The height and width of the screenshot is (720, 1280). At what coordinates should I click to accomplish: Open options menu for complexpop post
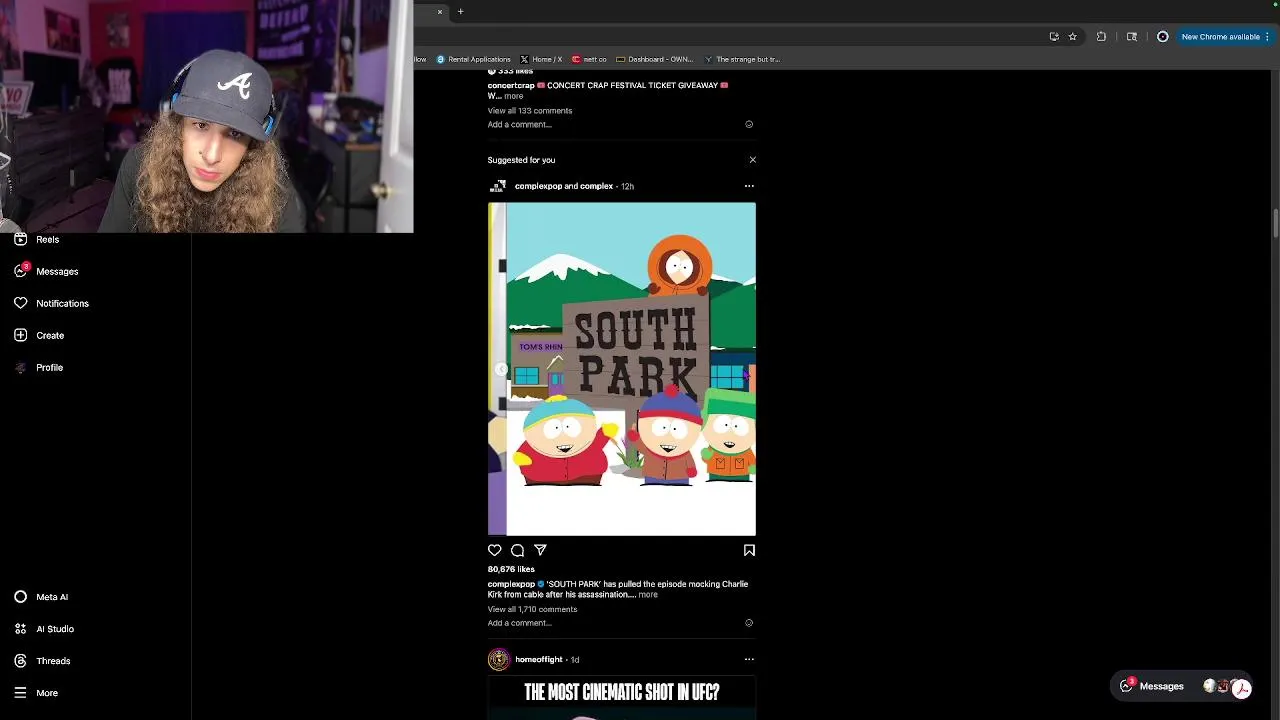pyautogui.click(x=749, y=186)
